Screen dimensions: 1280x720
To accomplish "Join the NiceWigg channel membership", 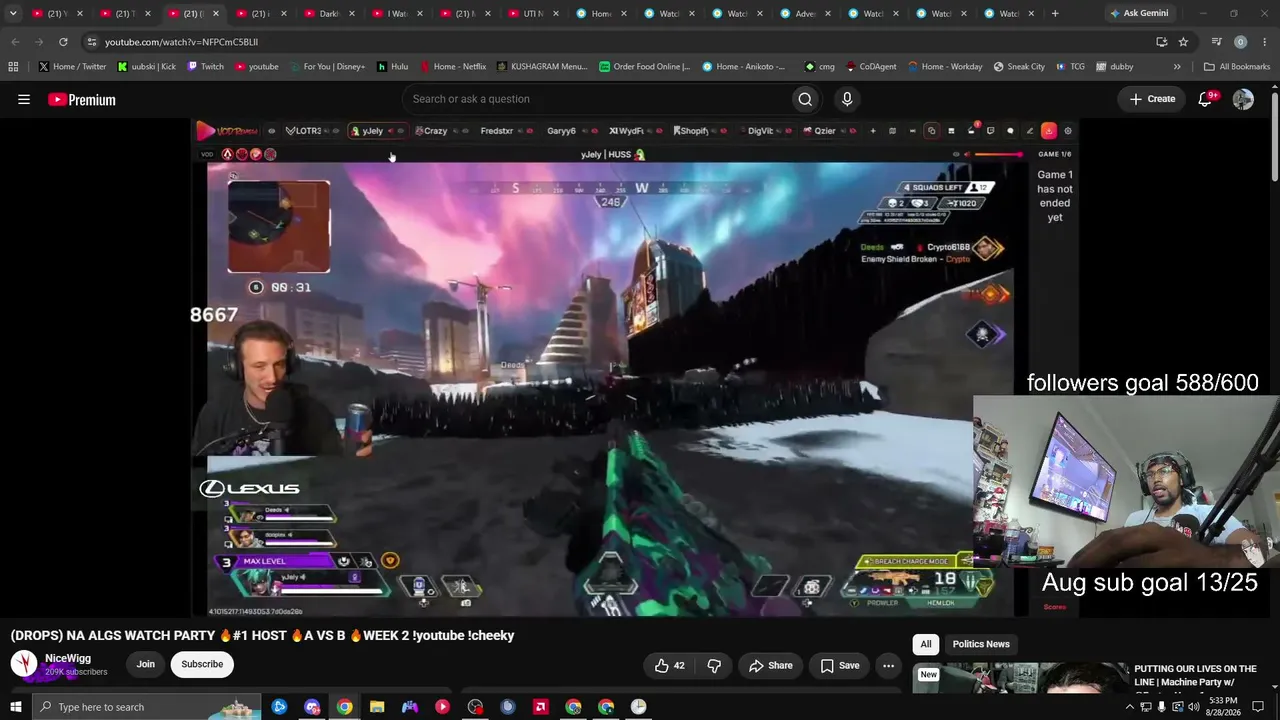I will tap(146, 664).
